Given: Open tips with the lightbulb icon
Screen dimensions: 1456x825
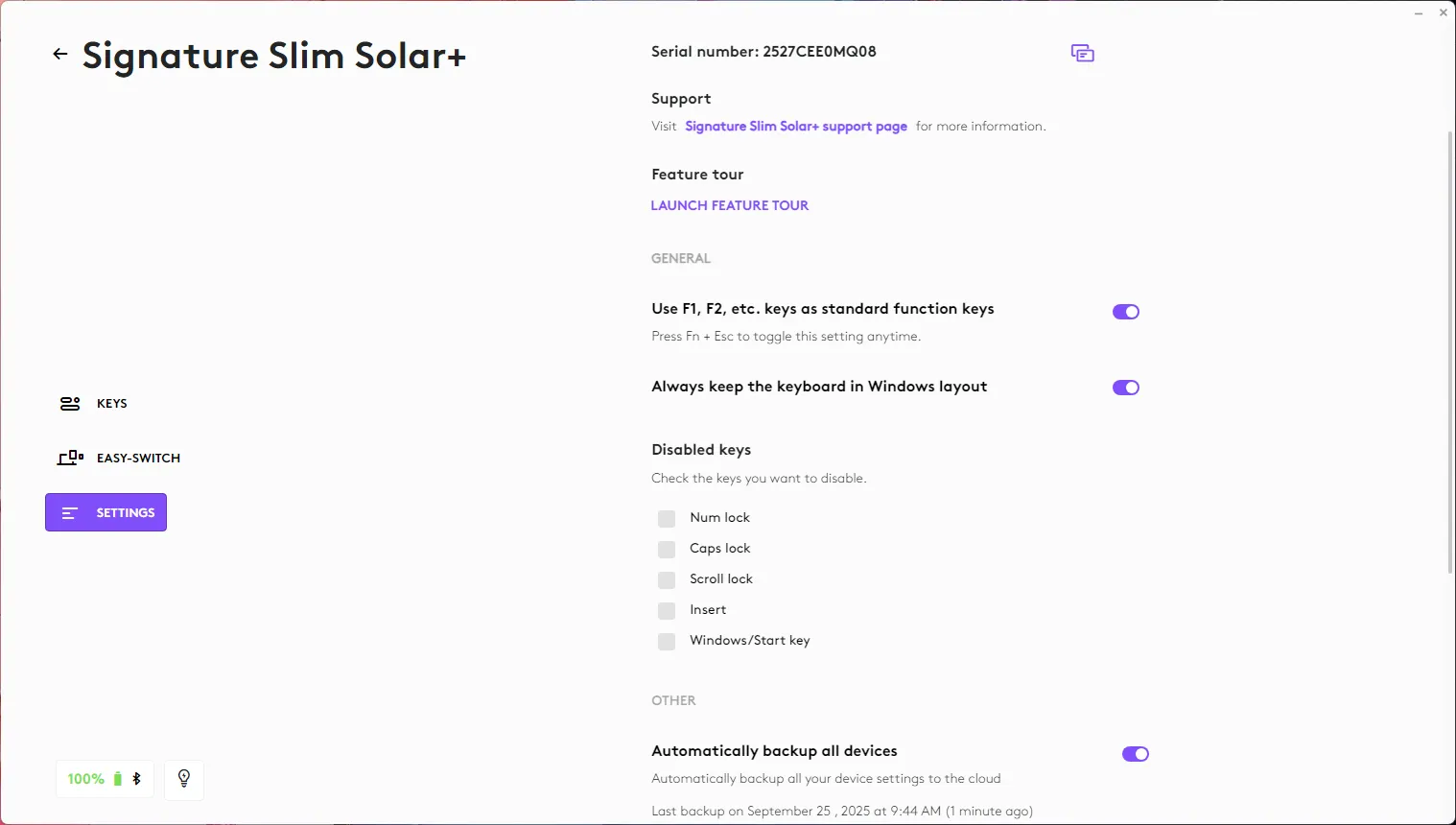Looking at the screenshot, I should (184, 779).
